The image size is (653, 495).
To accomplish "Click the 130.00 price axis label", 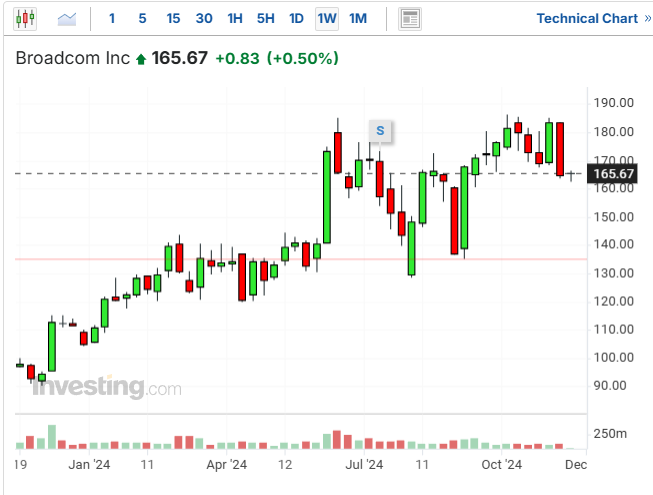I will (613, 273).
